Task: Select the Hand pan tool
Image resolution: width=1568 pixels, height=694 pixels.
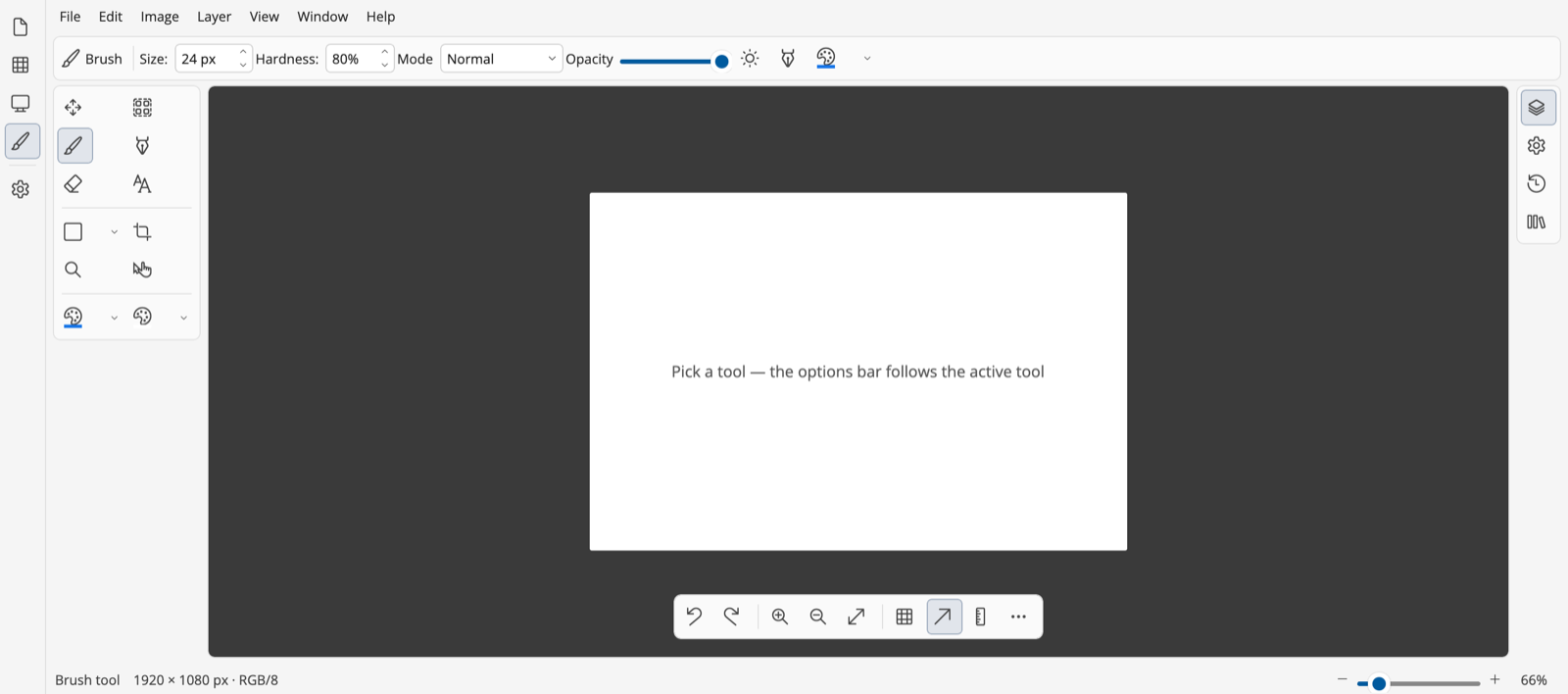Action: point(142,270)
